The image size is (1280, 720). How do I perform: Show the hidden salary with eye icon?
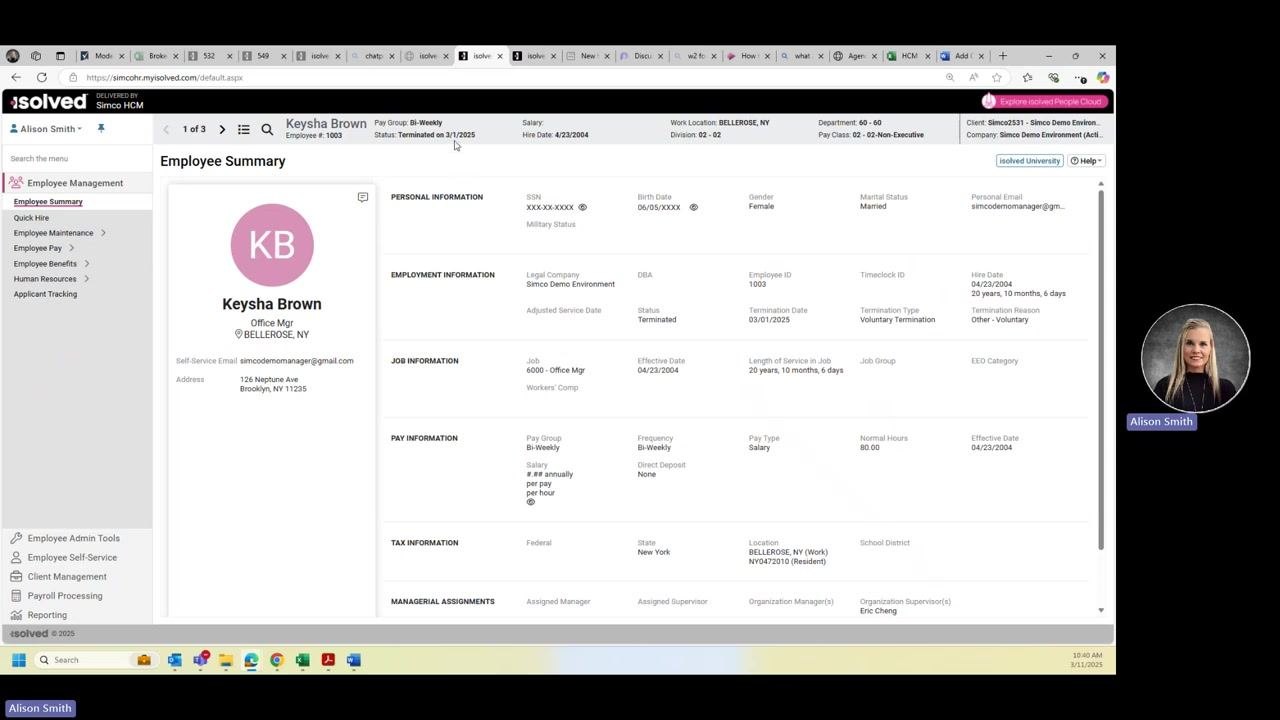(531, 502)
